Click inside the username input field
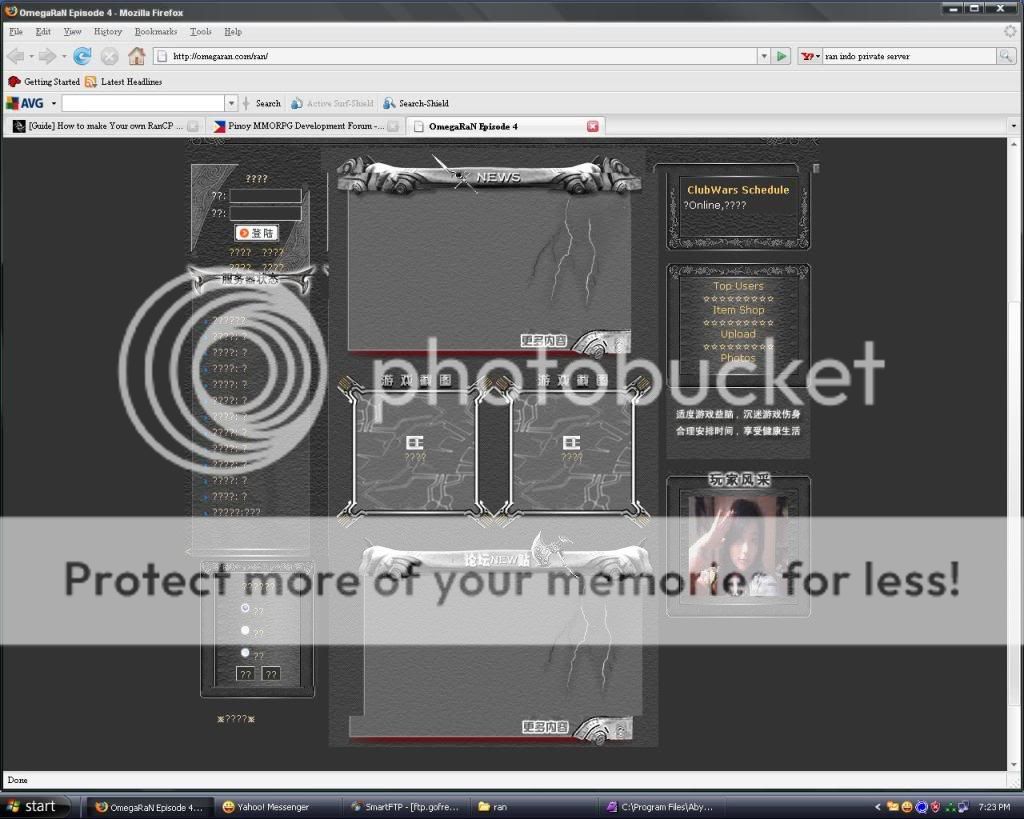The width and height of the screenshot is (1024, 819). coord(264,196)
